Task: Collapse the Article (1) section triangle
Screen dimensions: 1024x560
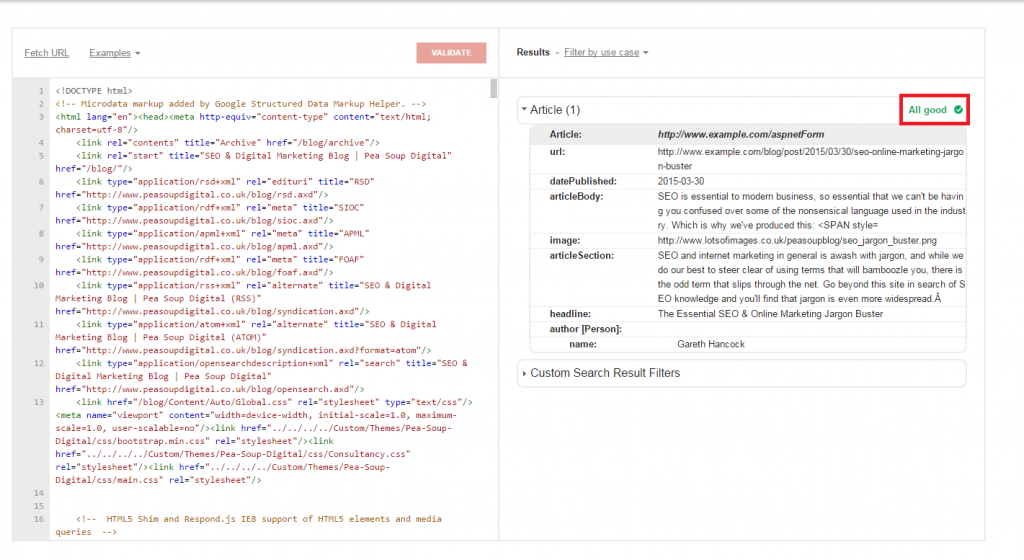Action: [524, 110]
